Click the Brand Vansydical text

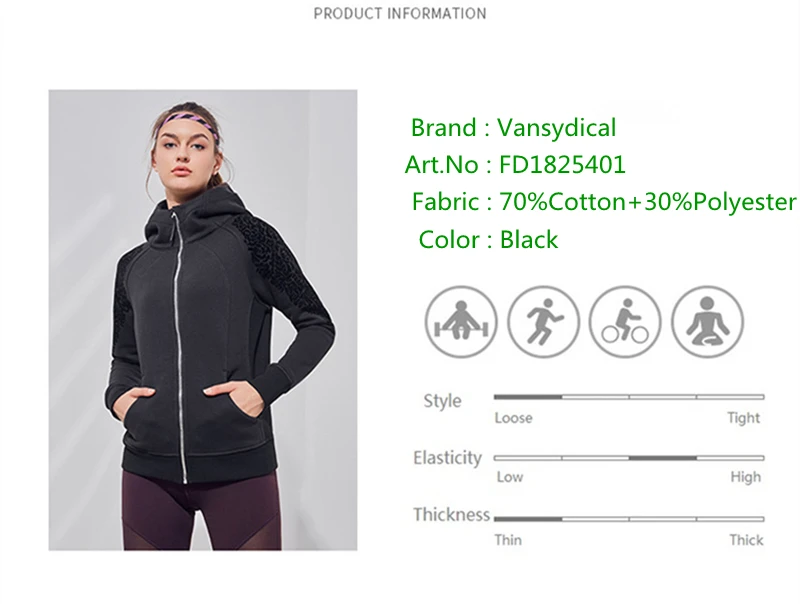tap(513, 128)
